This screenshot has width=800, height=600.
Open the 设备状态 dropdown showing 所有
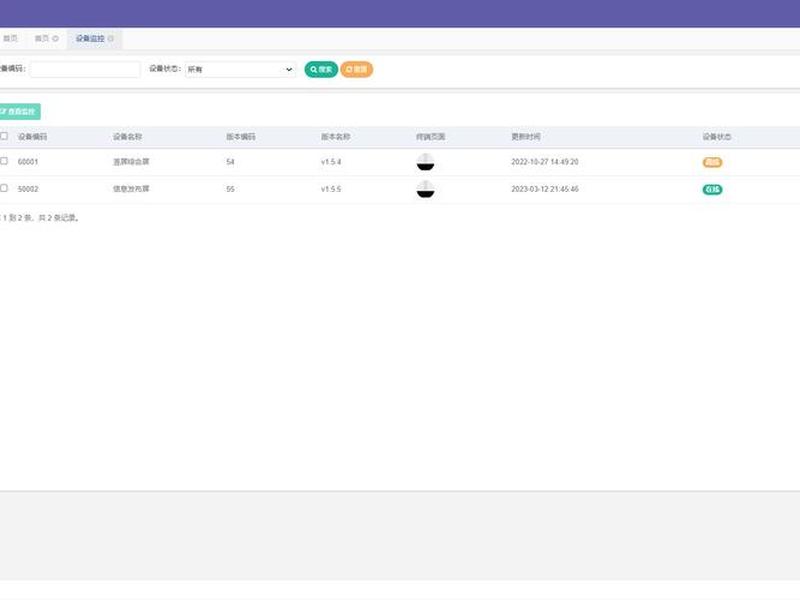coord(240,69)
